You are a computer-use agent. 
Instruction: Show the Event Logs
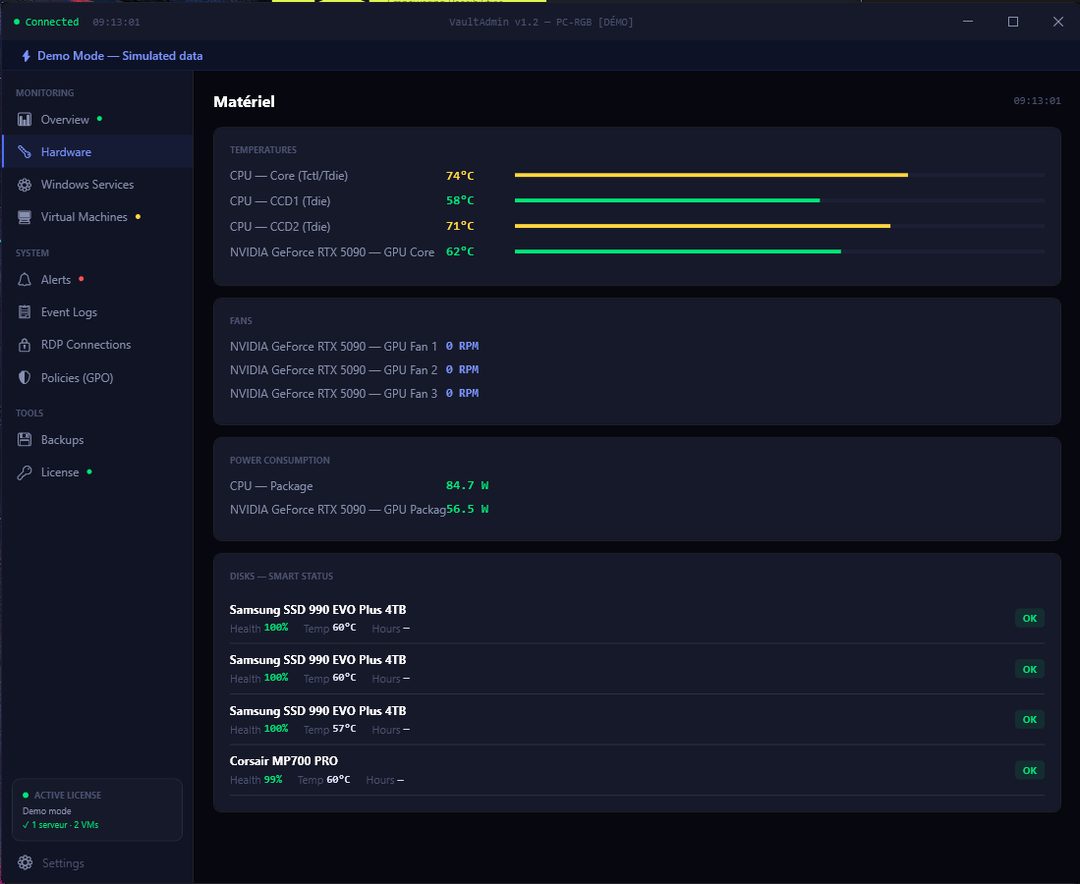click(x=98, y=312)
